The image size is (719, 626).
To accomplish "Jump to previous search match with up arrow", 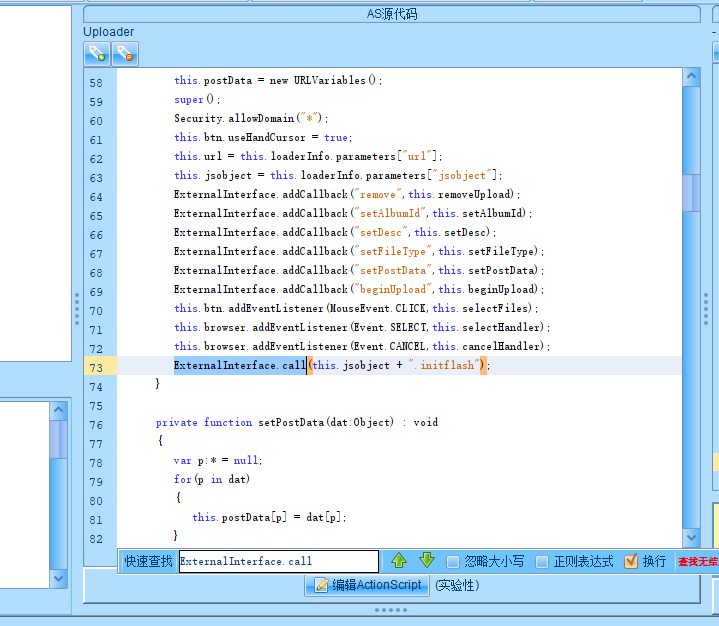I will 398,560.
